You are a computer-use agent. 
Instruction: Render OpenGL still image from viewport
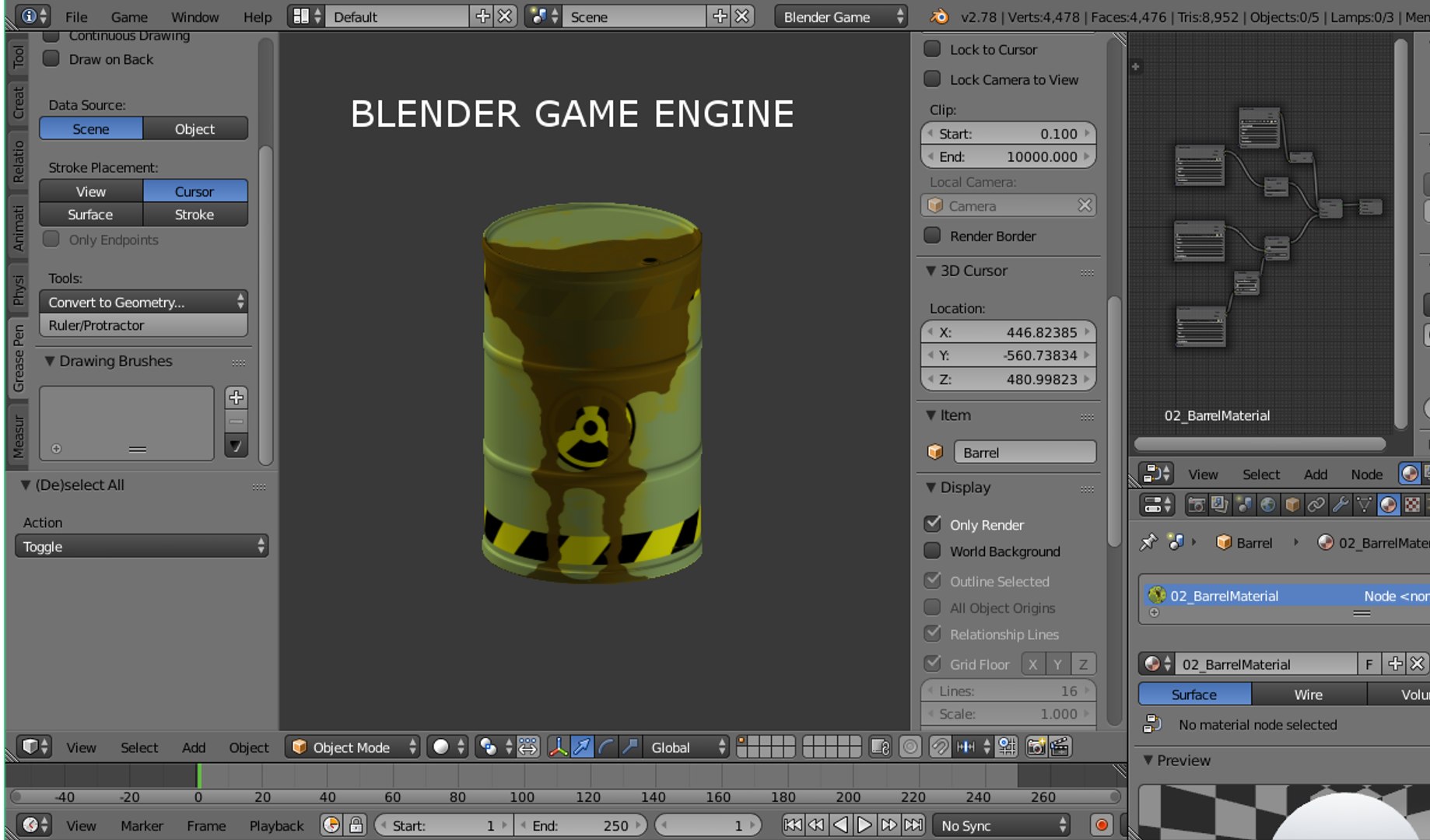1036,747
